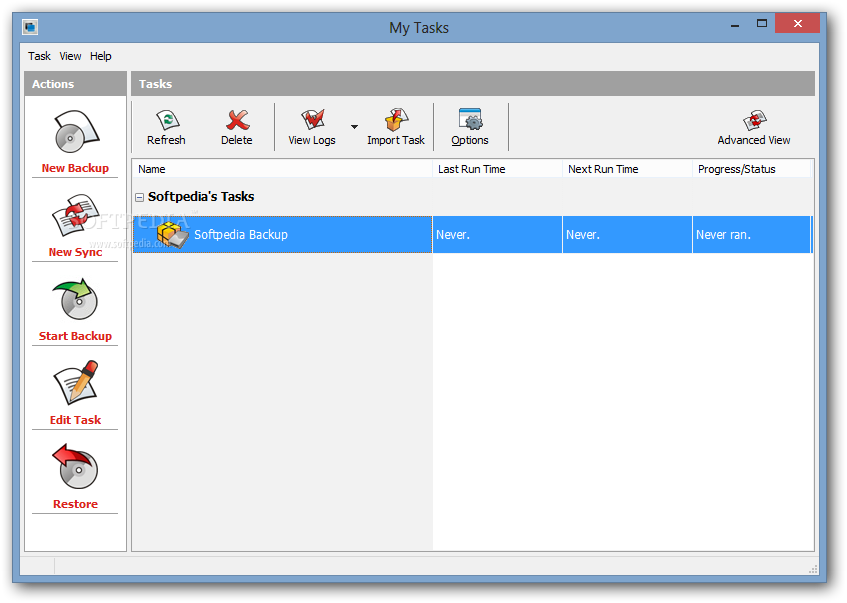Click the Restore red arrow icon
This screenshot has height=603, width=847.
click(x=76, y=467)
